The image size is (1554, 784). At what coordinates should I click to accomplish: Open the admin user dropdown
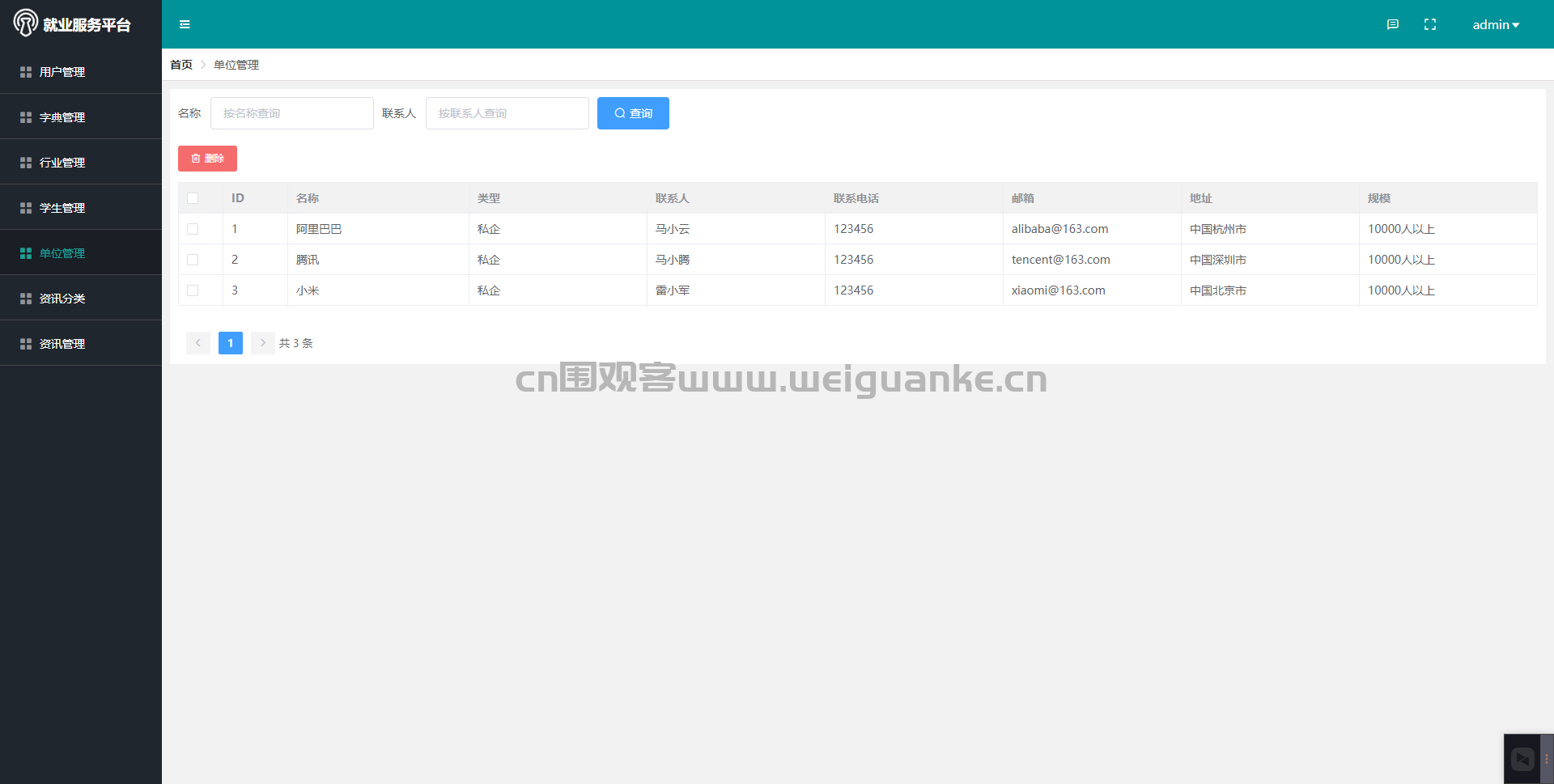tap(1496, 24)
